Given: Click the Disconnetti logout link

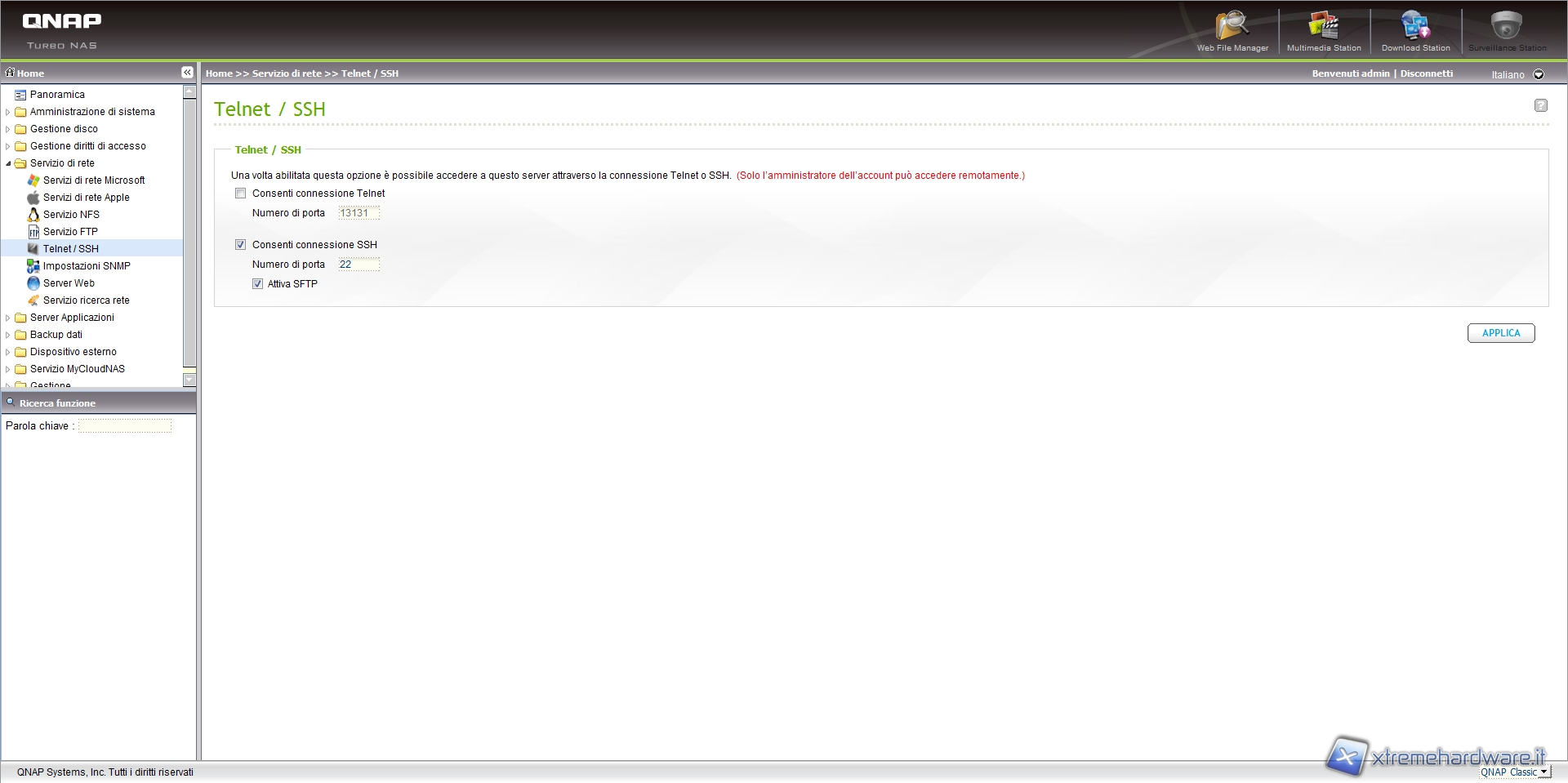Looking at the screenshot, I should pyautogui.click(x=1426, y=73).
